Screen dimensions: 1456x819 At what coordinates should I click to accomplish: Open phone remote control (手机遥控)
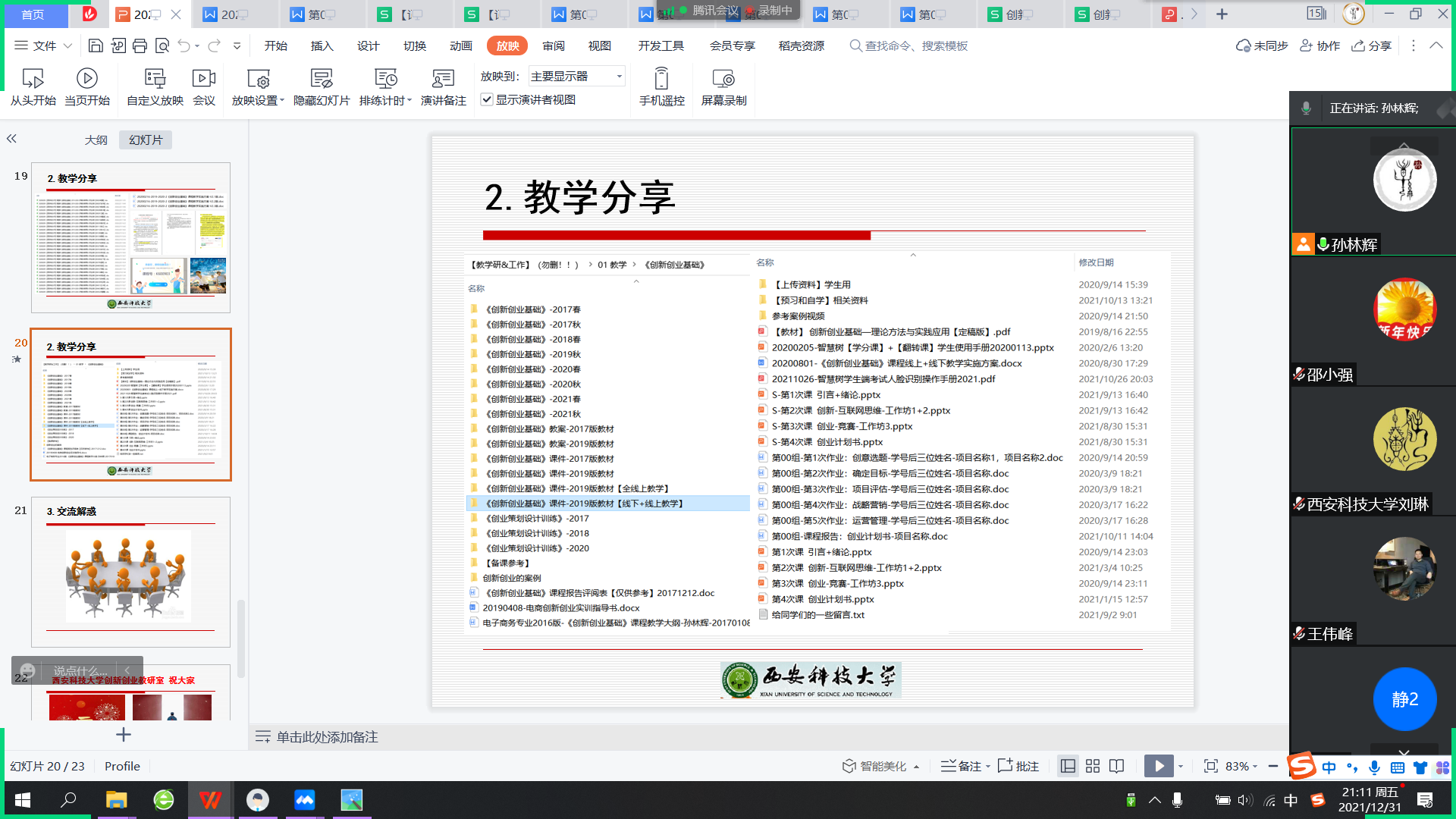tap(661, 87)
